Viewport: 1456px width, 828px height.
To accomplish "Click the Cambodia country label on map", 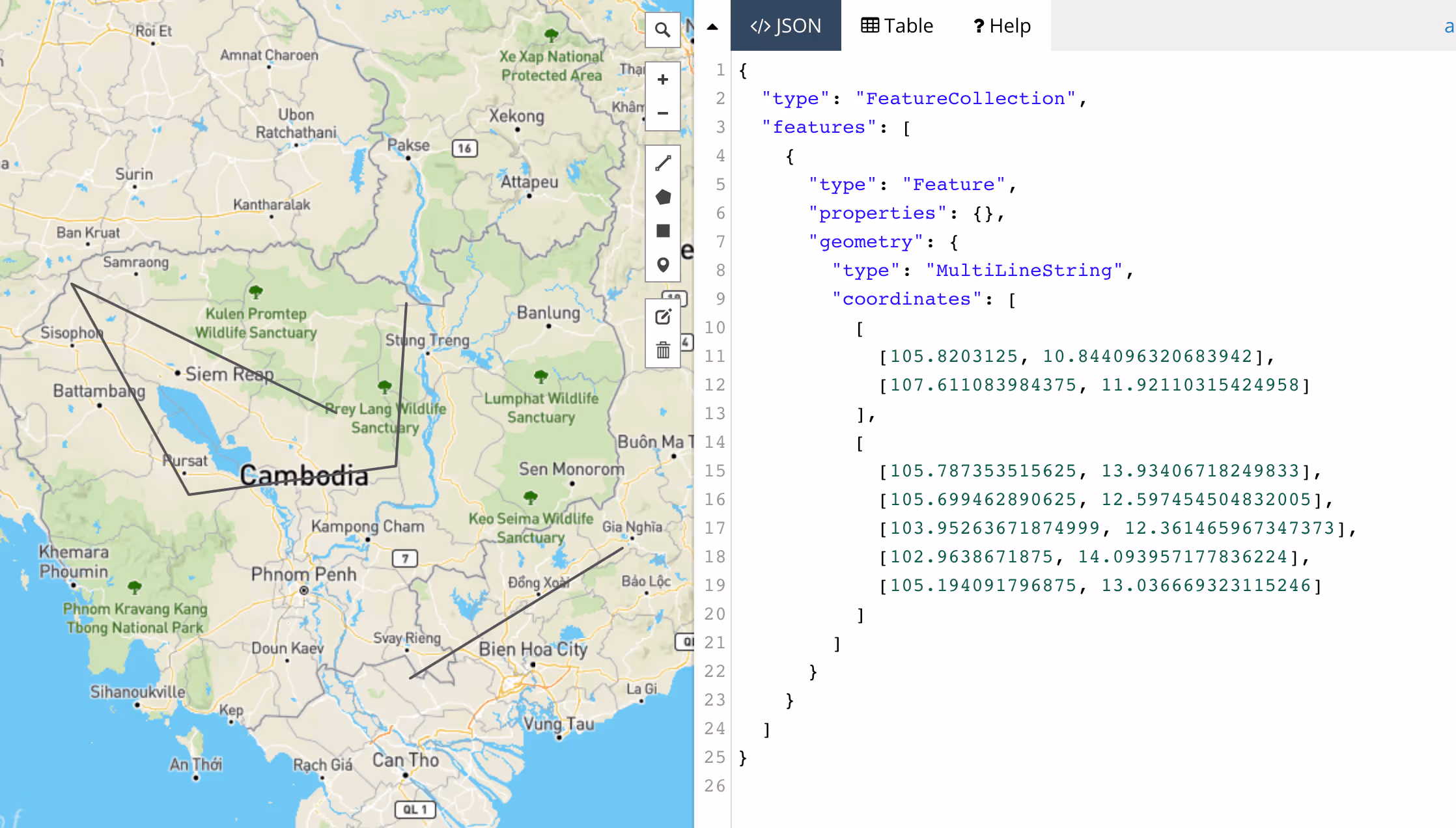I will pos(303,476).
